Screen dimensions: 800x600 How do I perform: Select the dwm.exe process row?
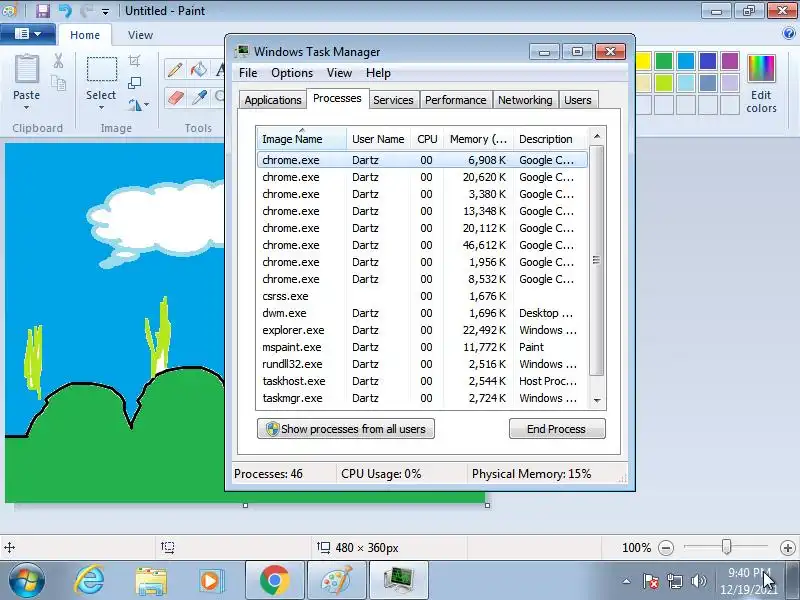tap(422, 313)
